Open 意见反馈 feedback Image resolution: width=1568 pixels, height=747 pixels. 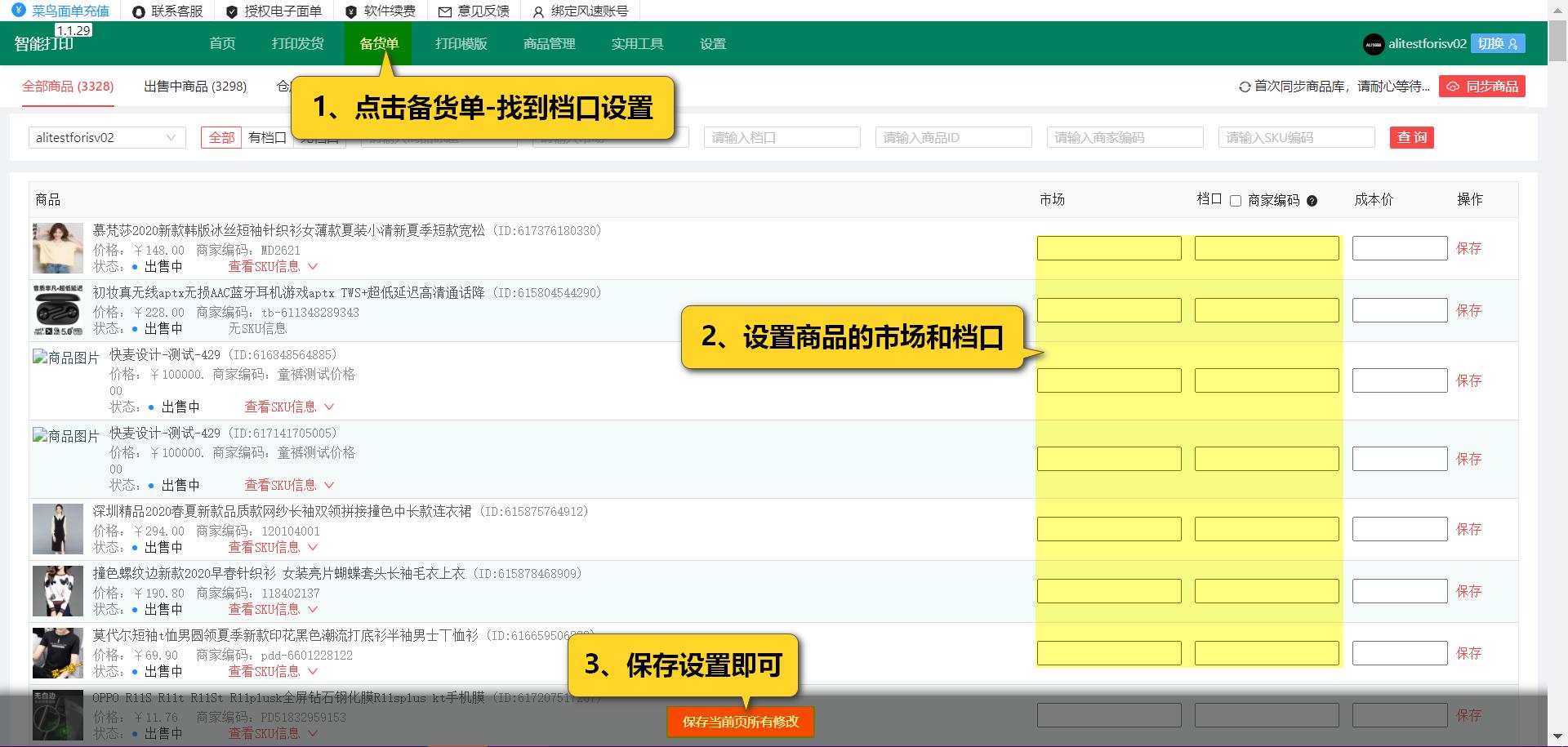click(445, 11)
